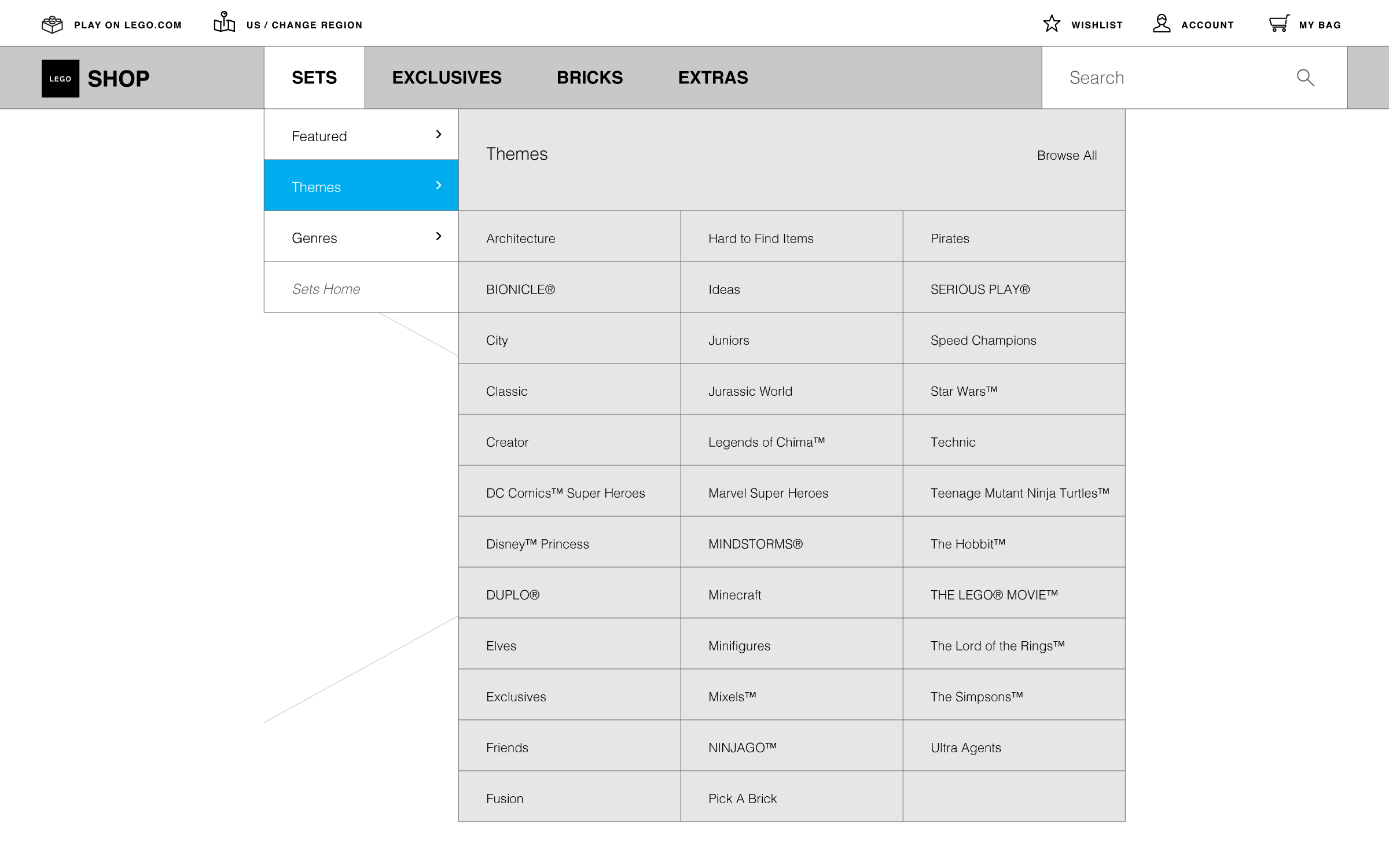Select Teenage Mutant Ninja Turtles theme
Screen dimensions: 1389x868
coord(1019,493)
